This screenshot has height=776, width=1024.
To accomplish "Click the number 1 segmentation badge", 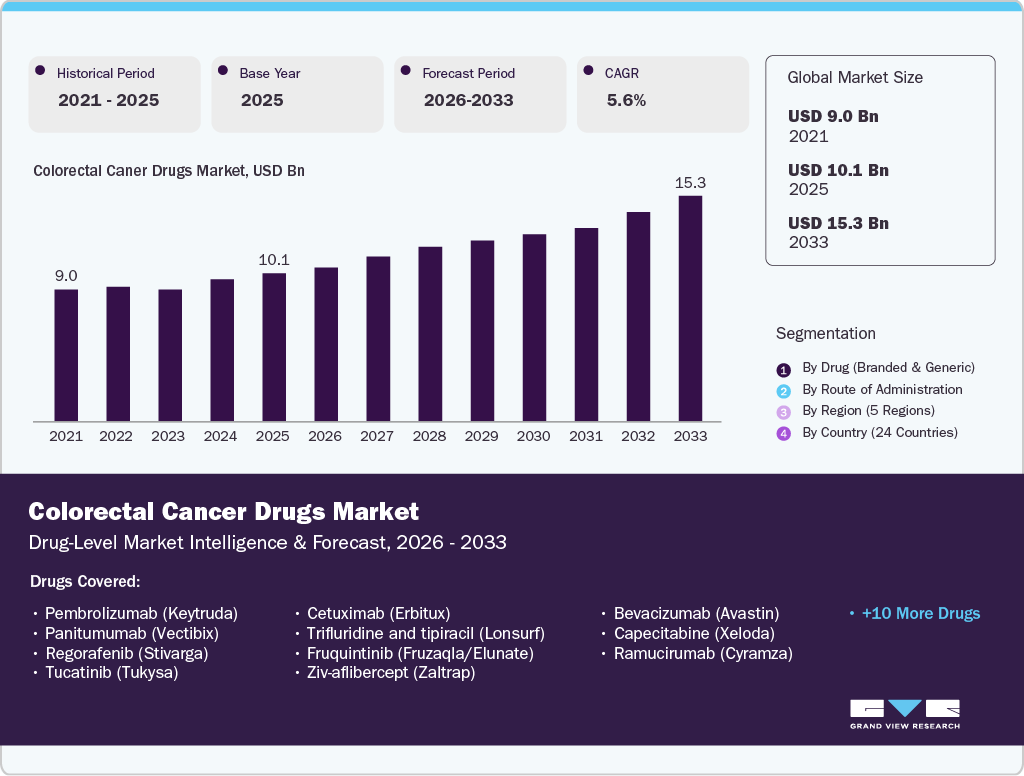I will 784,370.
